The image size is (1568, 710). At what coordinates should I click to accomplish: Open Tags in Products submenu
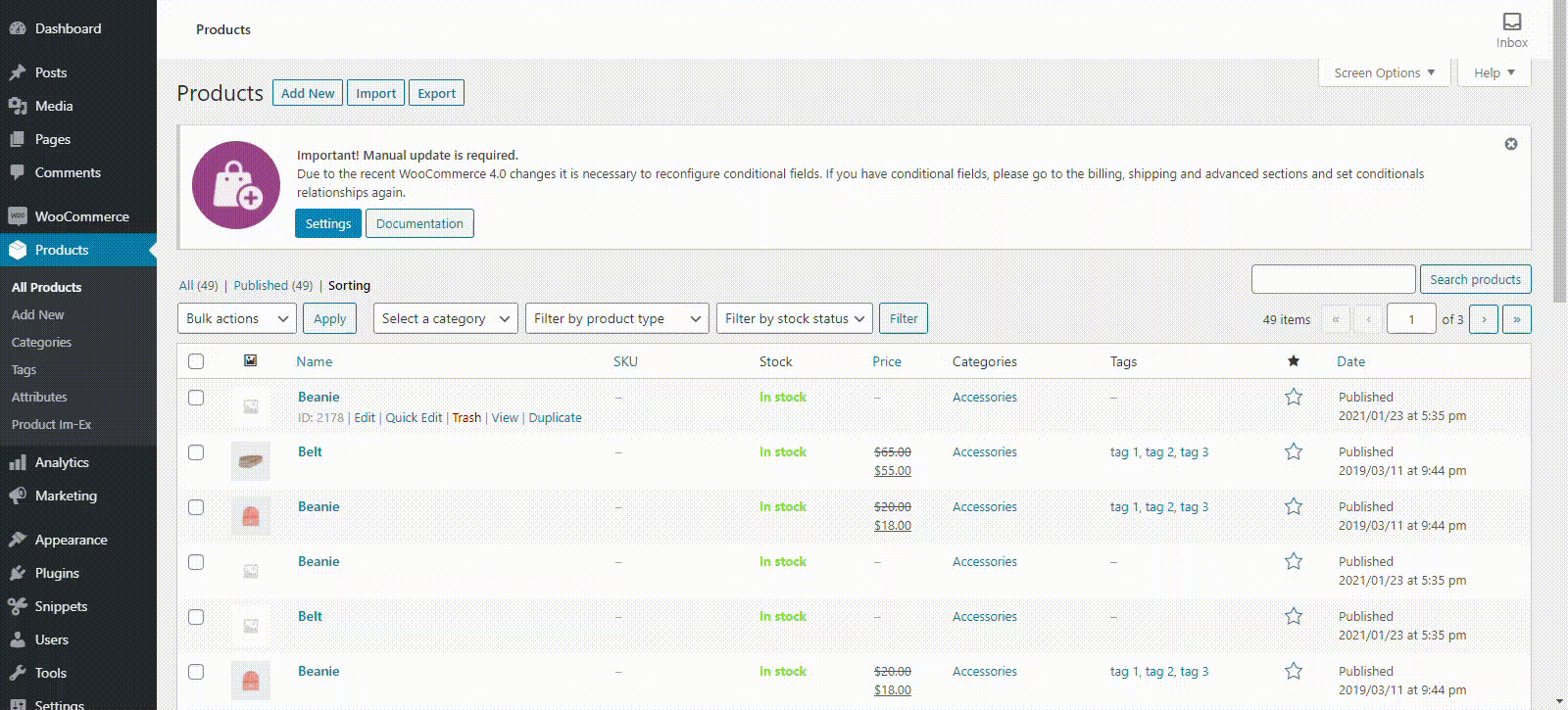[x=24, y=369]
